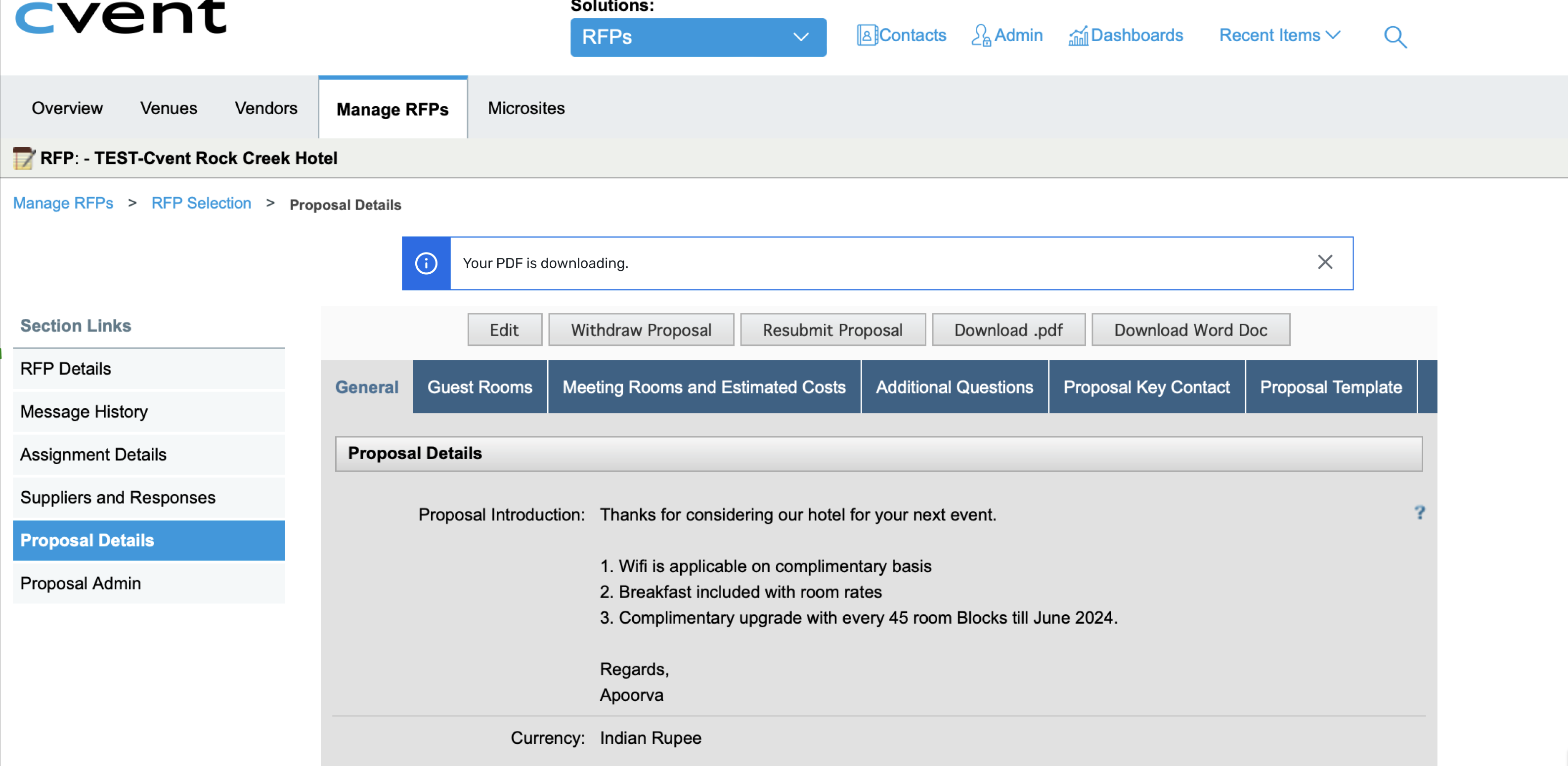The height and width of the screenshot is (766, 1568).
Task: Select Proposal Details in Section Links
Action: (148, 540)
